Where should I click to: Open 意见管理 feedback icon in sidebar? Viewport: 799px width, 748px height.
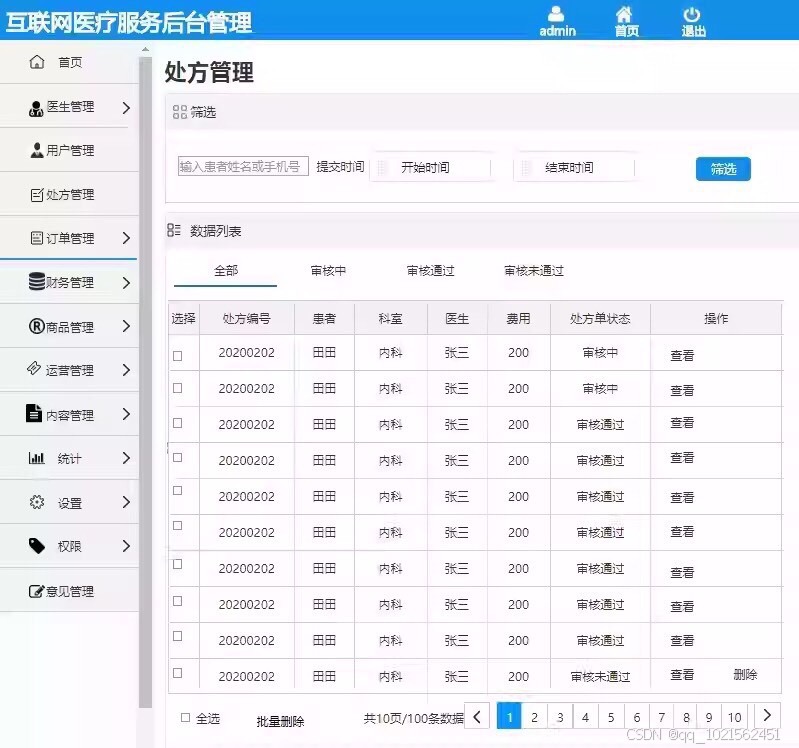coord(37,591)
